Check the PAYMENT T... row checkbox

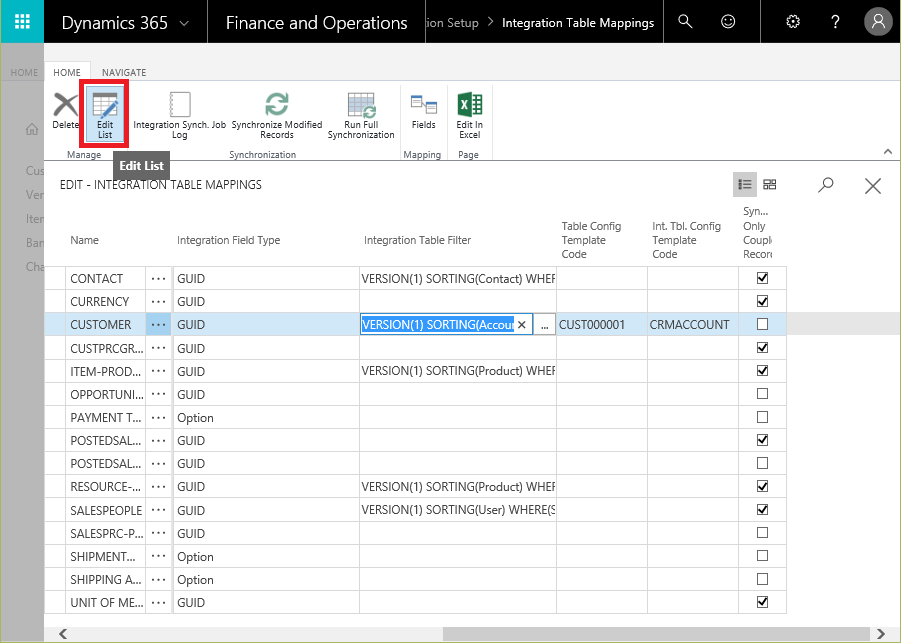(x=763, y=417)
